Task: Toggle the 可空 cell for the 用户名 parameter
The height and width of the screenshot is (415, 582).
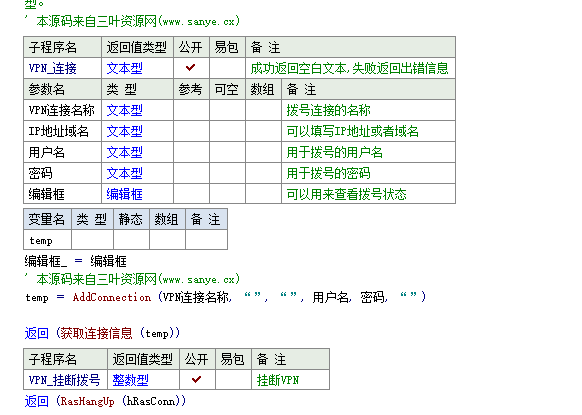Action: click(x=227, y=152)
